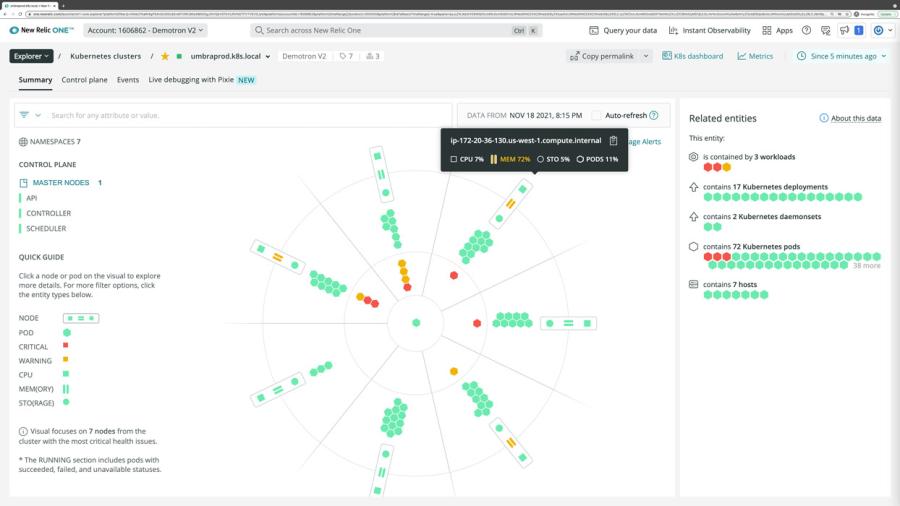Expand the chevron next to the filter icon
Viewport: 900px width, 506px height.
coord(38,115)
